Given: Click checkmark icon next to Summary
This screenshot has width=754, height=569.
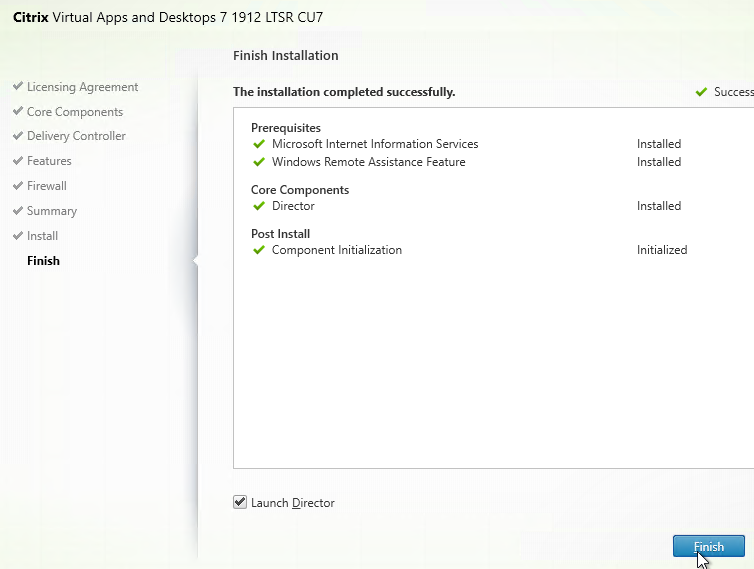Looking at the screenshot, I should (x=18, y=210).
